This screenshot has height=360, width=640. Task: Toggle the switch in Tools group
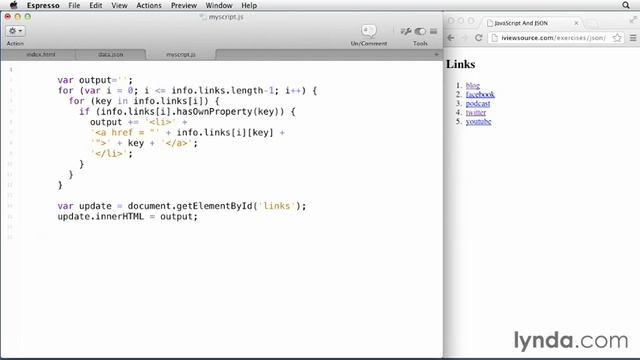point(420,31)
